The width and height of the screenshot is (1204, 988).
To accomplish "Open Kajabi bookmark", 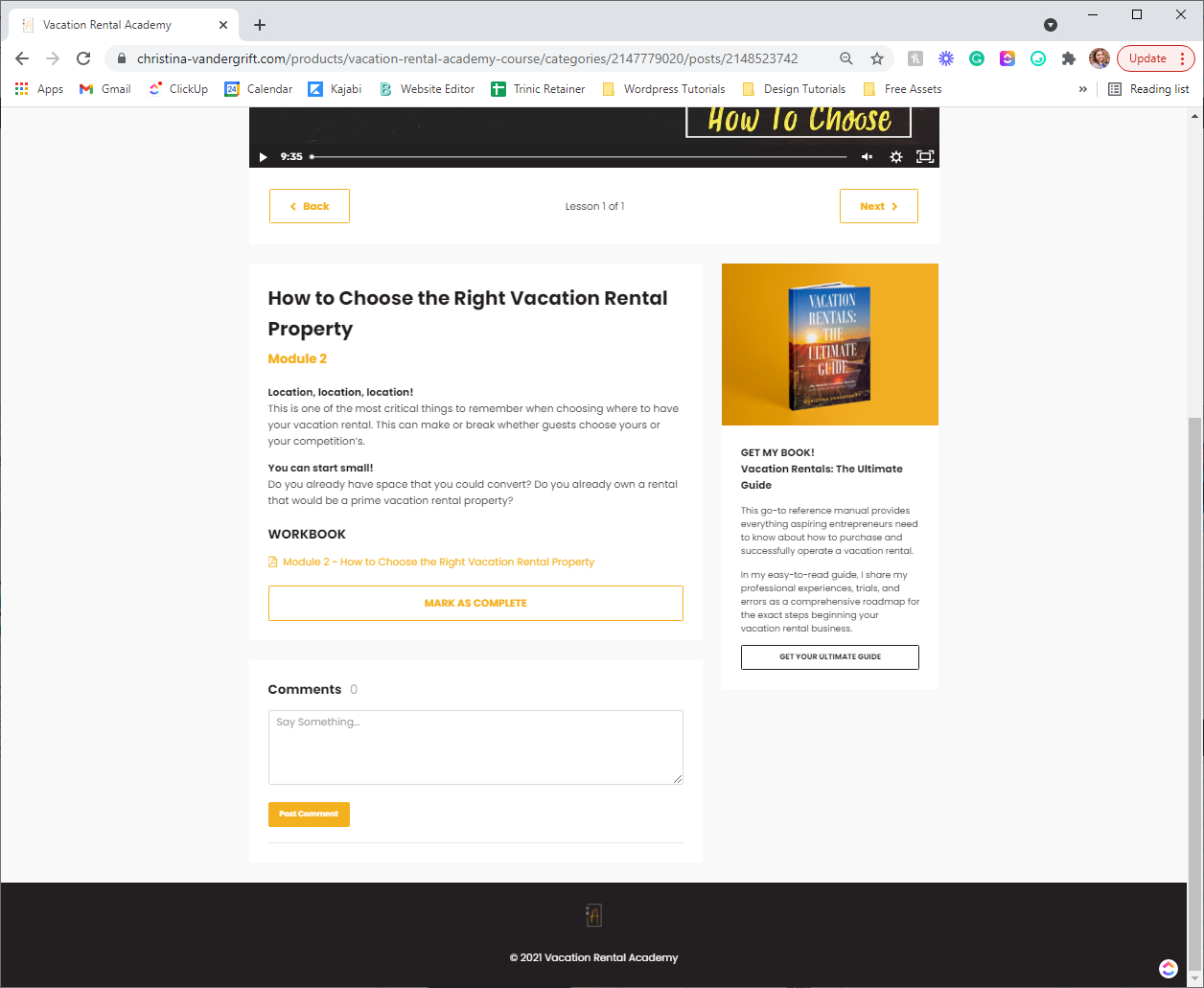I will [x=335, y=89].
